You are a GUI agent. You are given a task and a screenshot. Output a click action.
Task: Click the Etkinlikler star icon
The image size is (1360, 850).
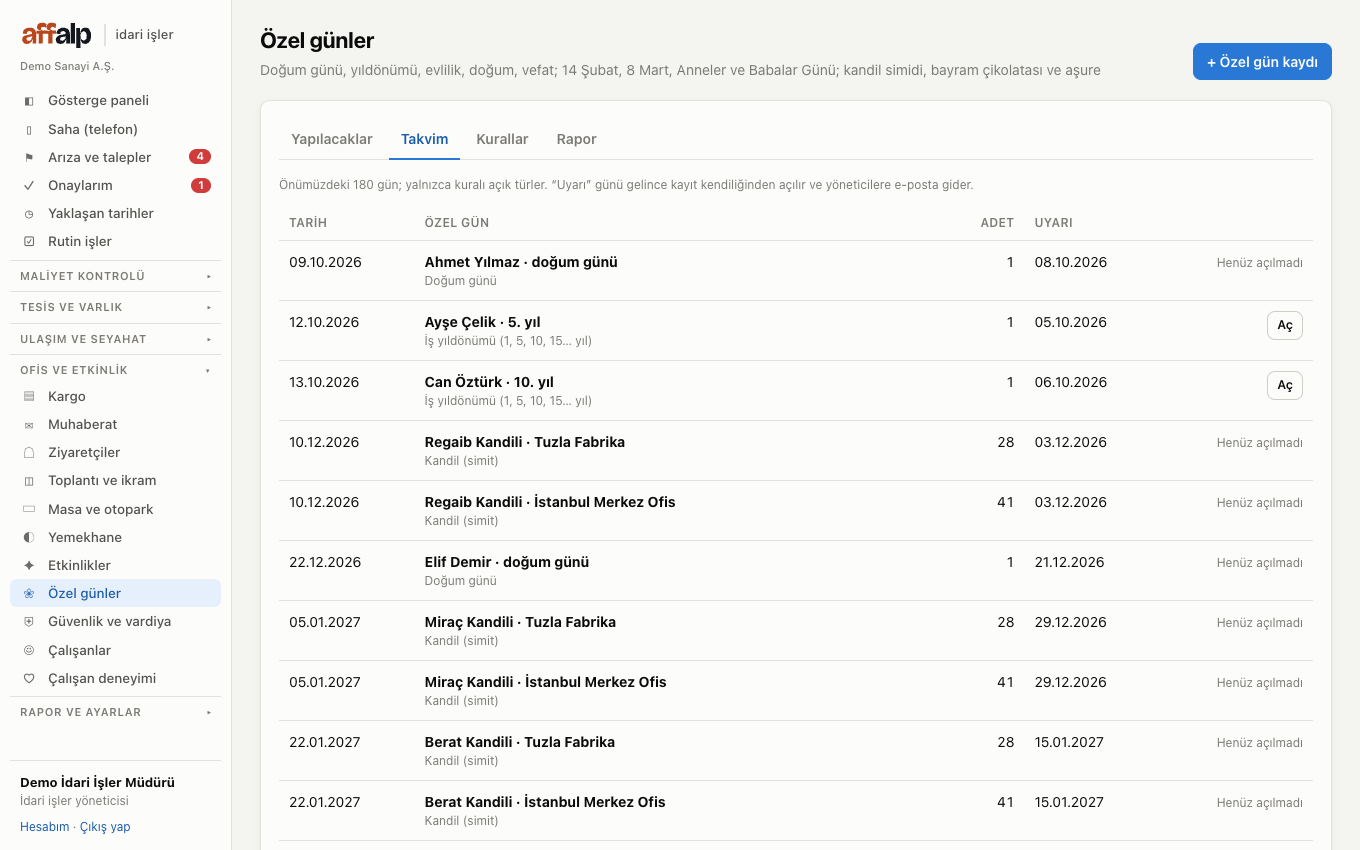29,565
